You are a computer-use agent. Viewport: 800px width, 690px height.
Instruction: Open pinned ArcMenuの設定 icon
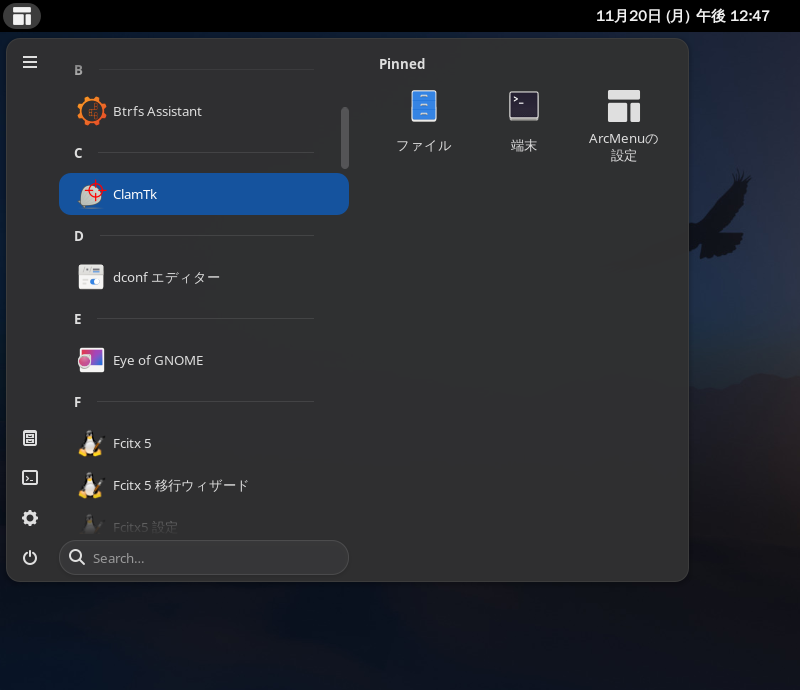coord(623,106)
